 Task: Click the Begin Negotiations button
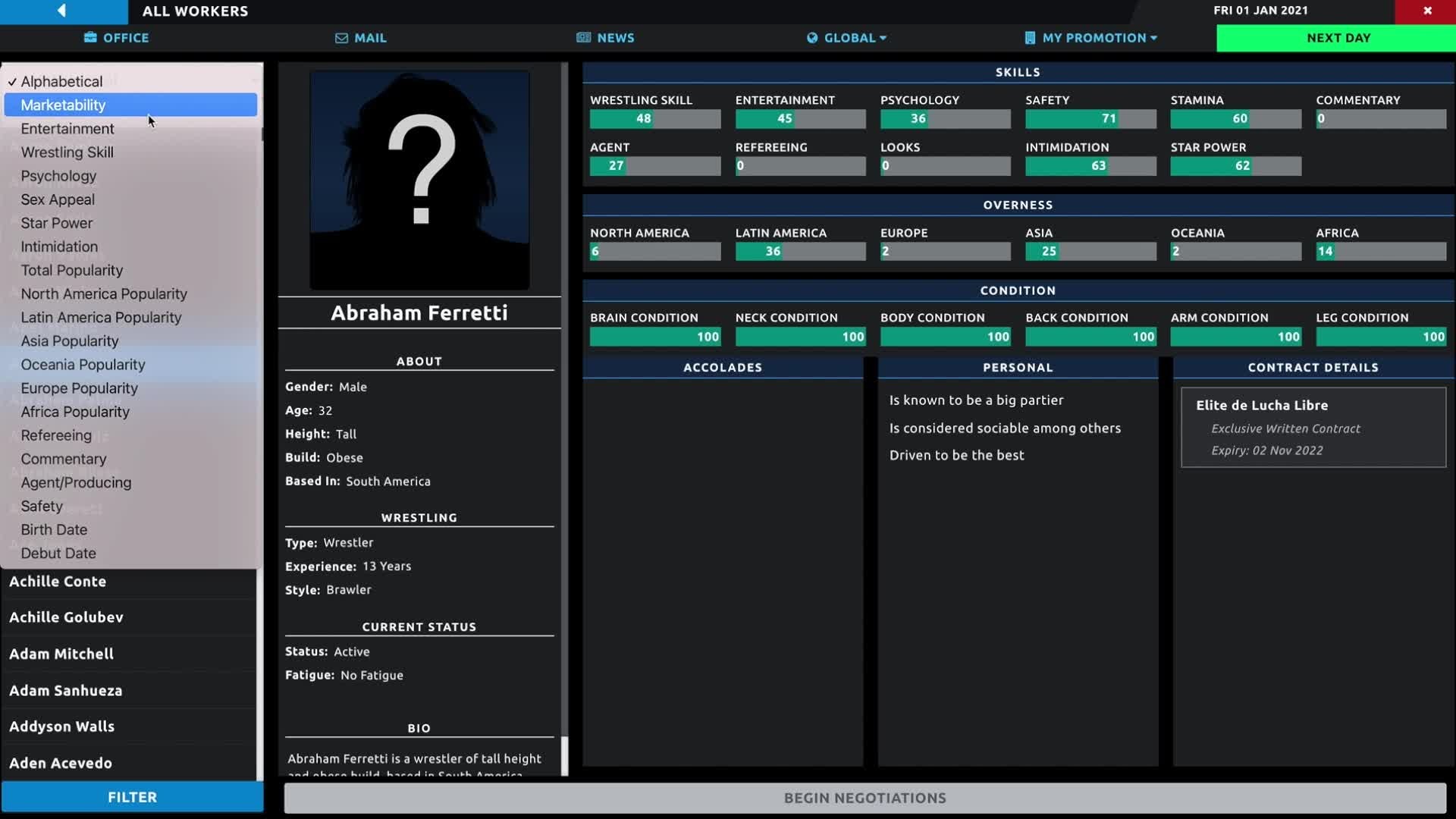tap(864, 798)
